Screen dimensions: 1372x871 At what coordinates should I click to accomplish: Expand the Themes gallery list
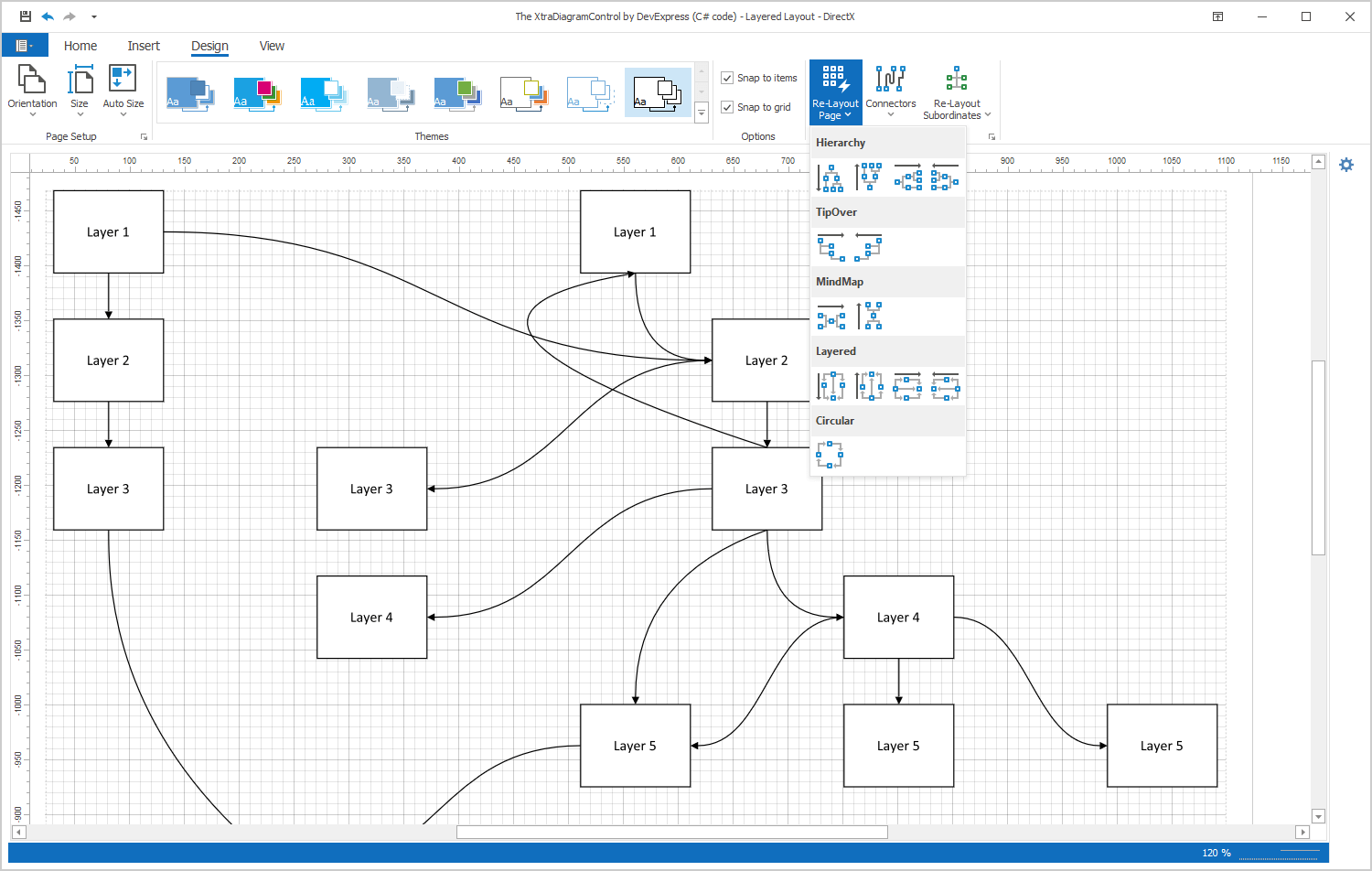pyautogui.click(x=702, y=113)
